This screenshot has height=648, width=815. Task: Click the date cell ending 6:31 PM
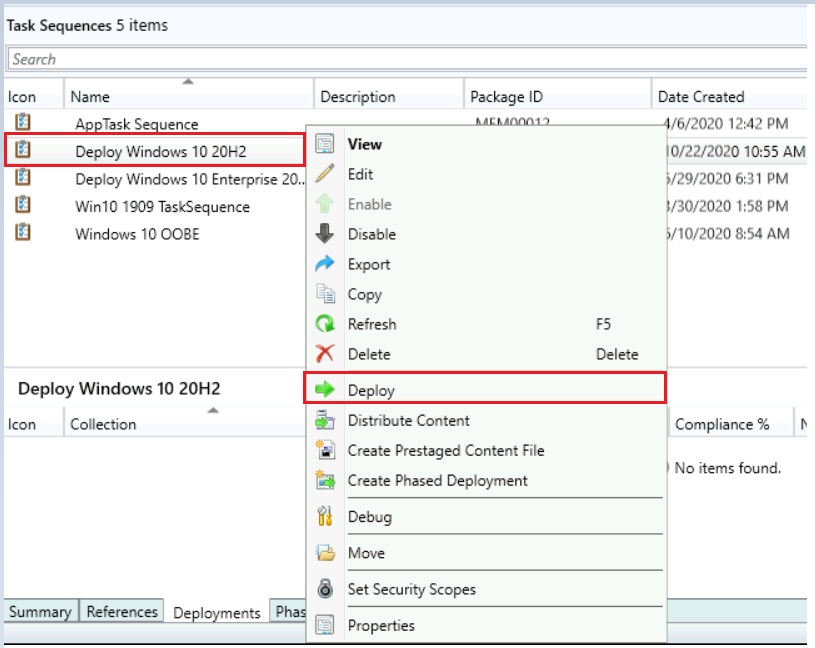[727, 179]
